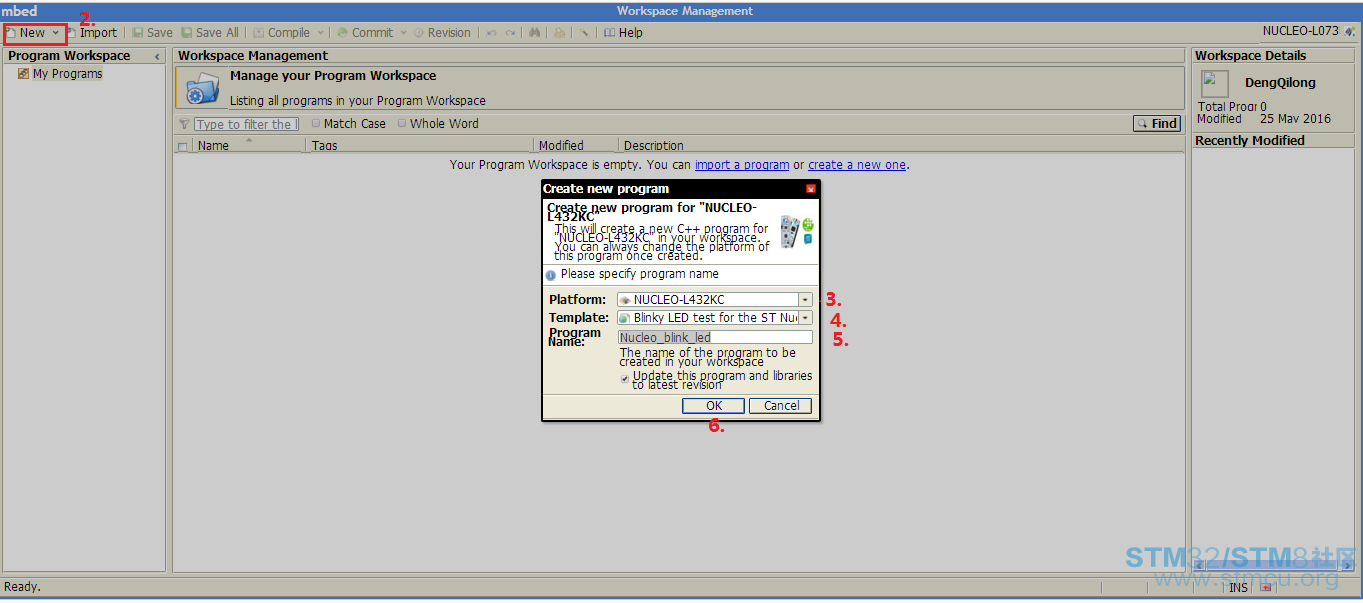The width and height of the screenshot is (1363, 603).
Task: Click the info icon beside 'Please specify program name'
Action: [550, 275]
